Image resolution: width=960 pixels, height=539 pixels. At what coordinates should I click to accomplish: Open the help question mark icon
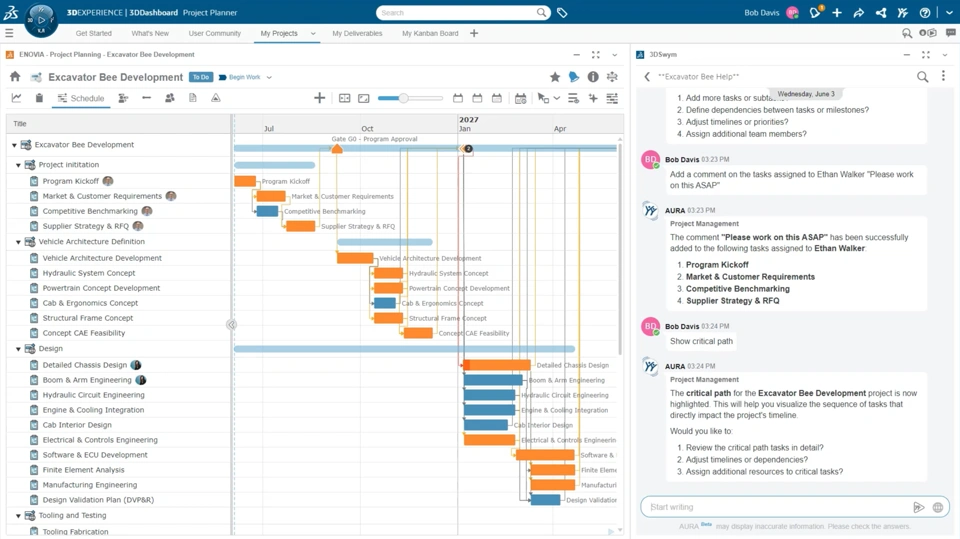[x=925, y=12]
